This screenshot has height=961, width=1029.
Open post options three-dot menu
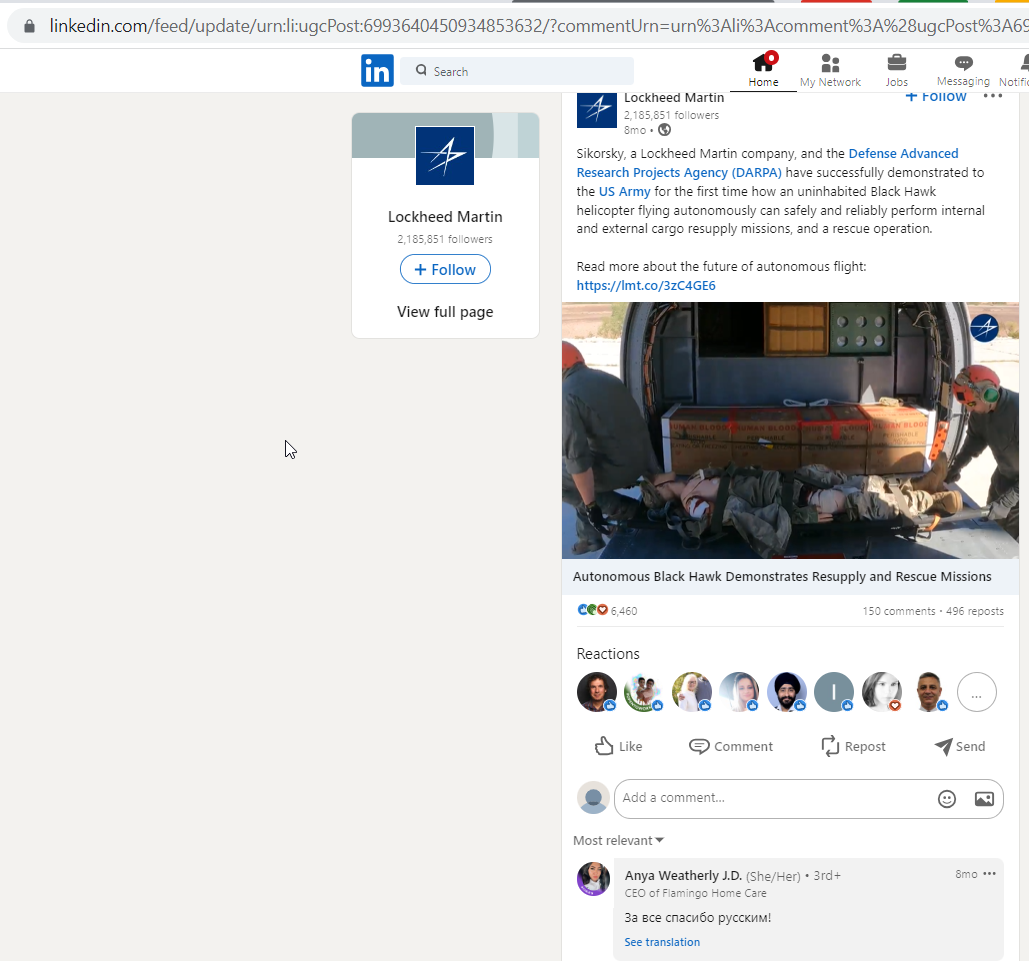[993, 96]
